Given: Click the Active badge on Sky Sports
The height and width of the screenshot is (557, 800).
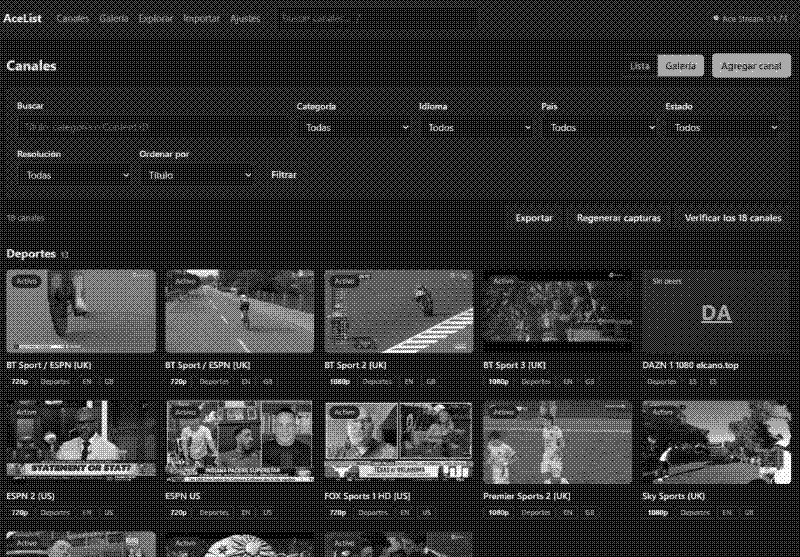Looking at the screenshot, I should pyautogui.click(x=662, y=412).
